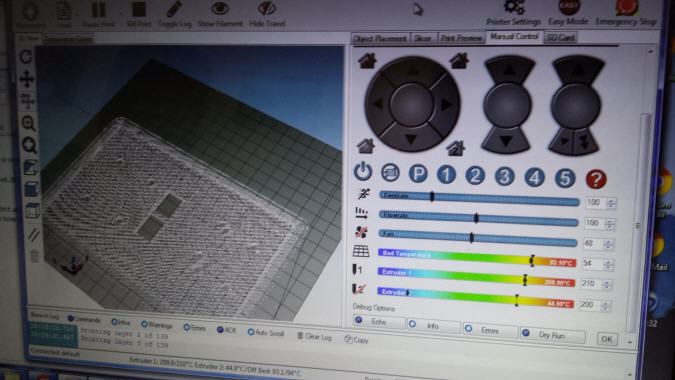Toggle Warnings filter in log
Image resolution: width=675 pixels, height=380 pixels.
(157, 324)
